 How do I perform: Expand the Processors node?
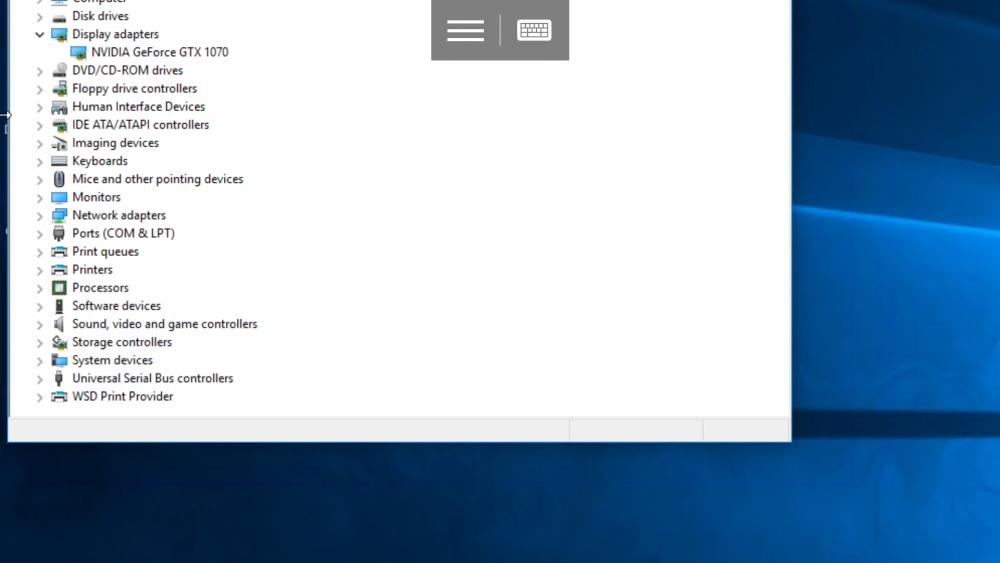[40, 288]
